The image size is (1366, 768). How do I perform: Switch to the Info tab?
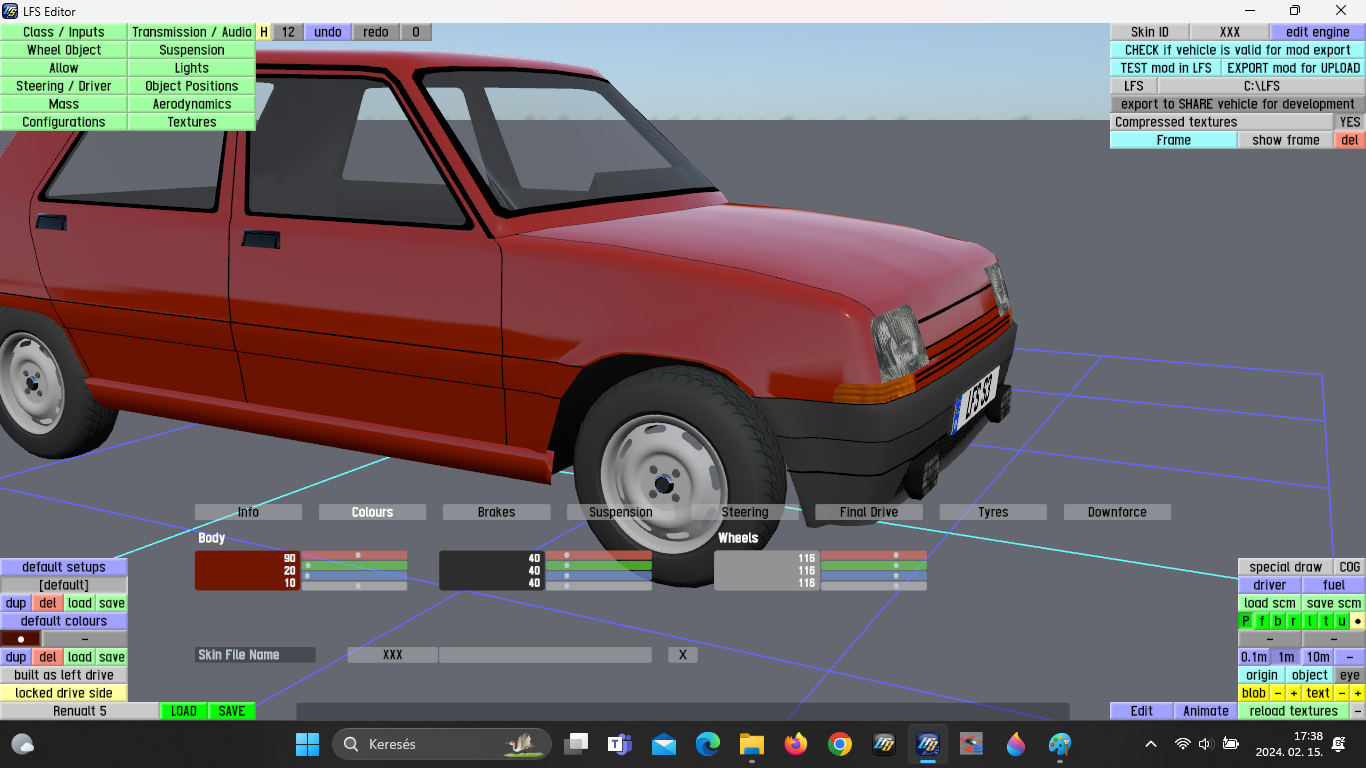[x=248, y=512]
